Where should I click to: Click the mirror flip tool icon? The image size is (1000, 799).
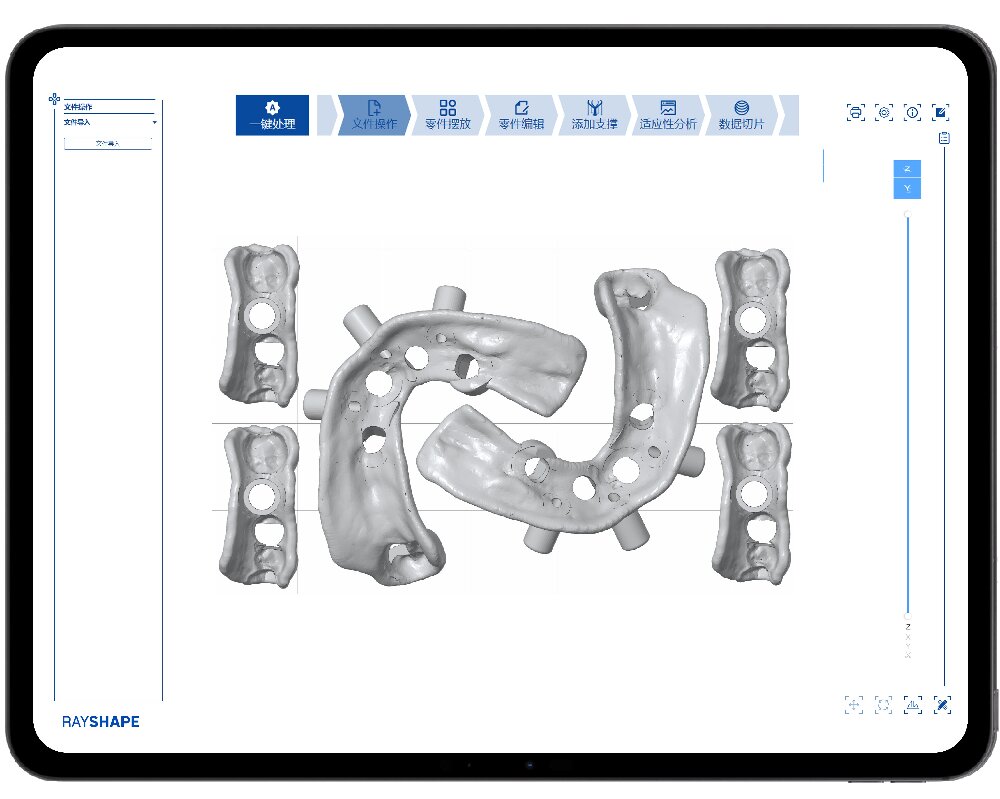click(913, 705)
